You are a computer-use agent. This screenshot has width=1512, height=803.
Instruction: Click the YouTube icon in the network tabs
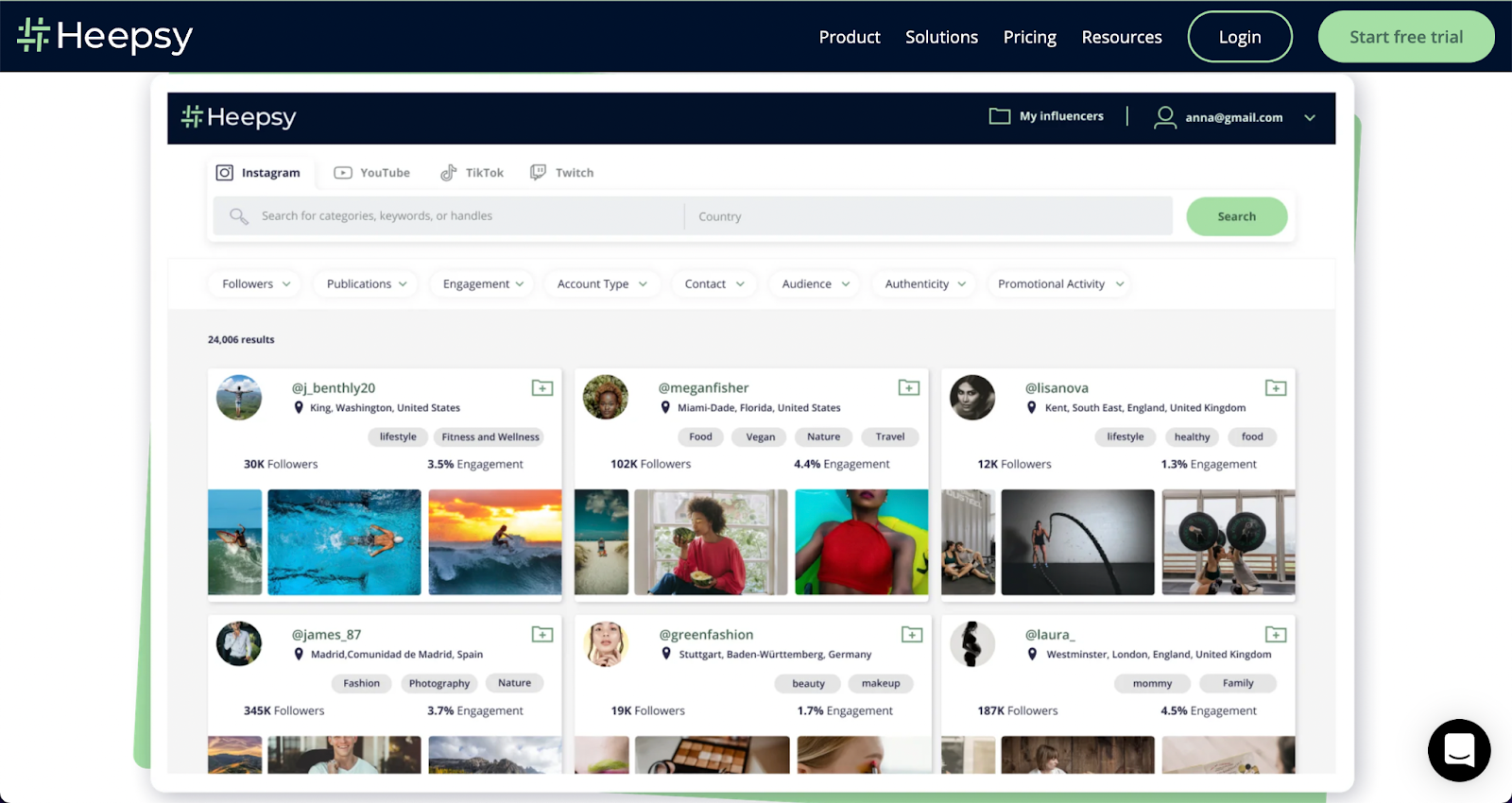(x=343, y=173)
